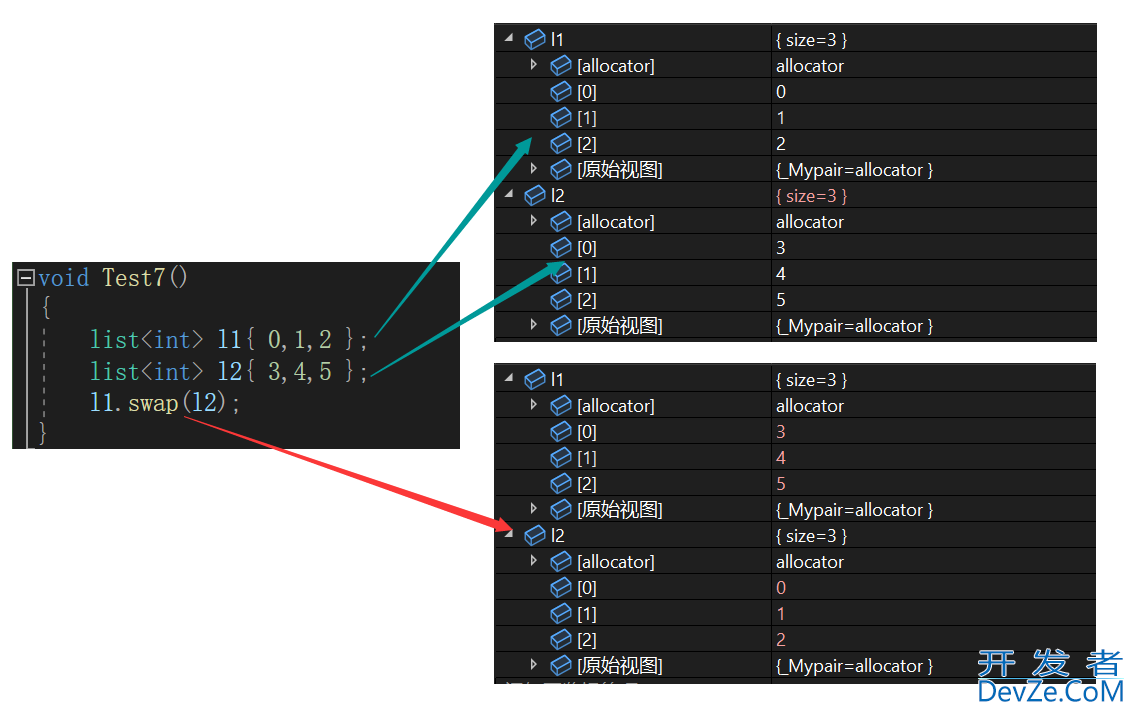Image resolution: width=1134 pixels, height=713 pixels.
Task: Click the cube icon beside l1 in bottom watch panel
Action: coord(535,379)
